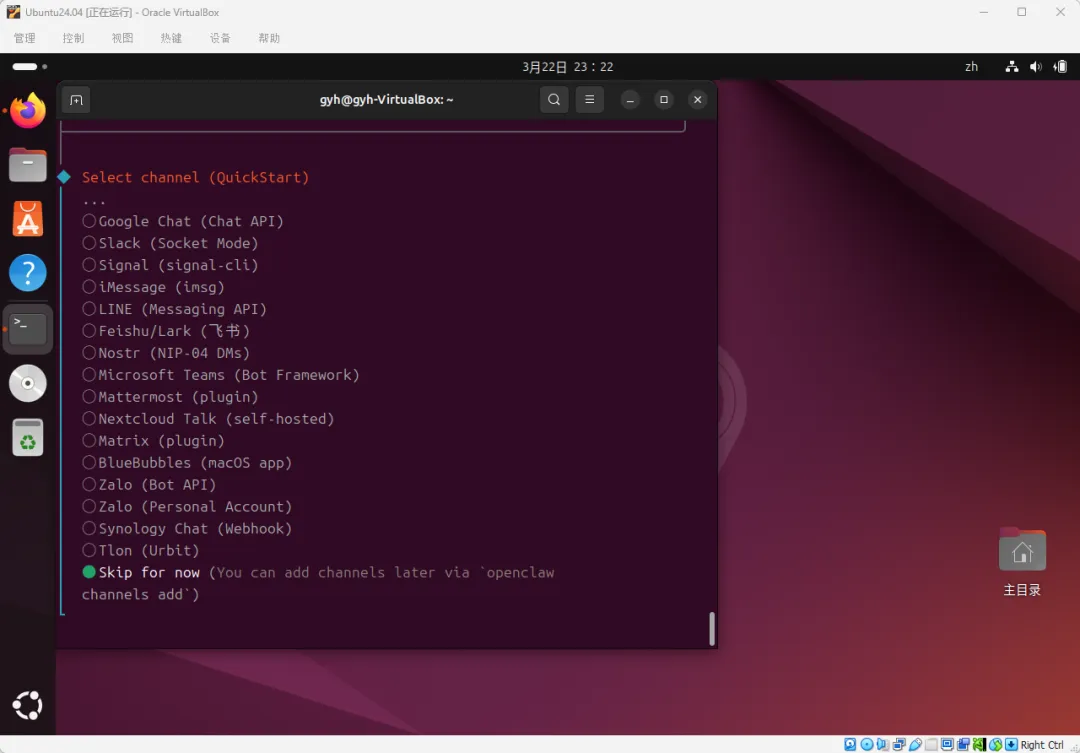
Task: Open the Files manager in dock
Action: tap(28, 165)
